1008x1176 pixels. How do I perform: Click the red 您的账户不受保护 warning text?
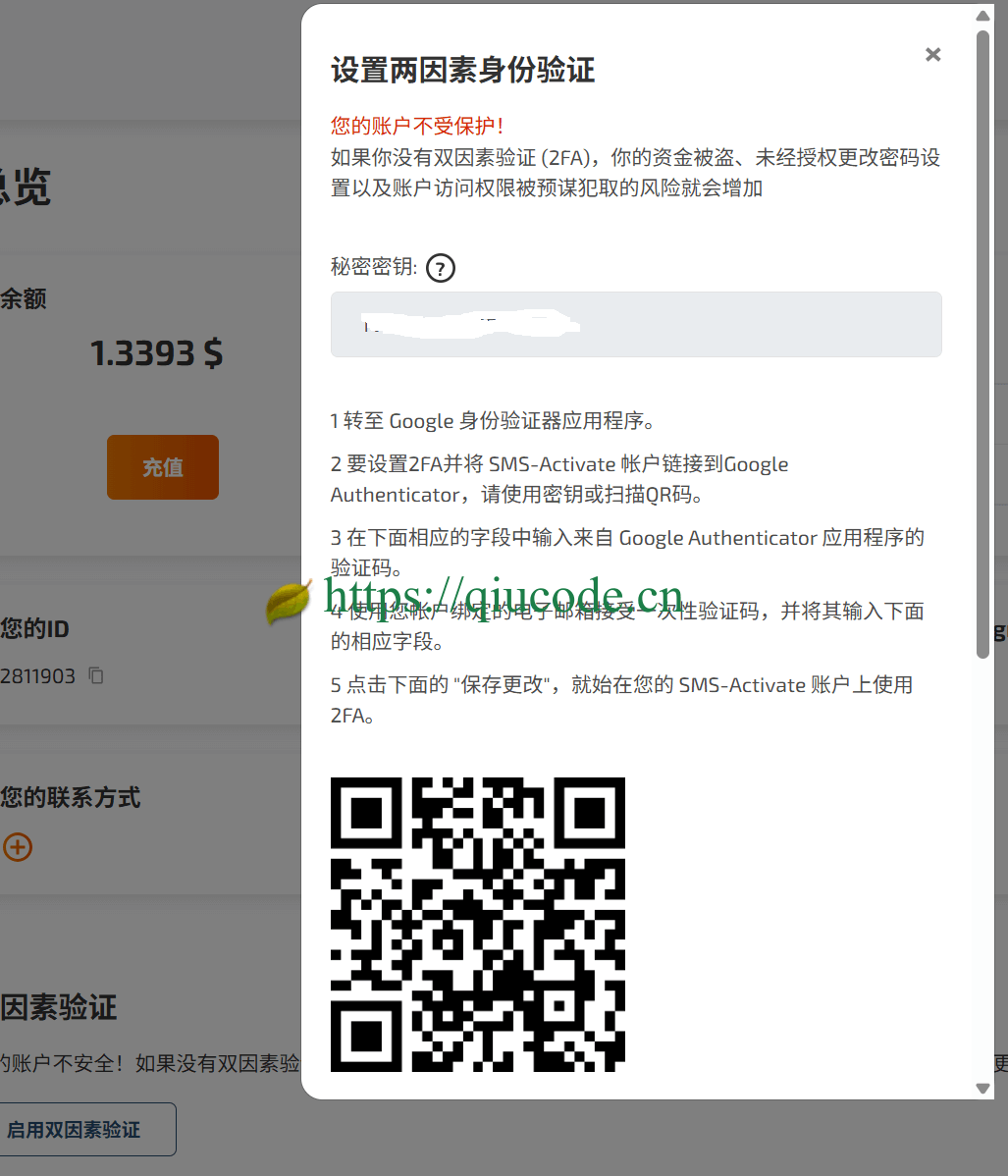[418, 126]
